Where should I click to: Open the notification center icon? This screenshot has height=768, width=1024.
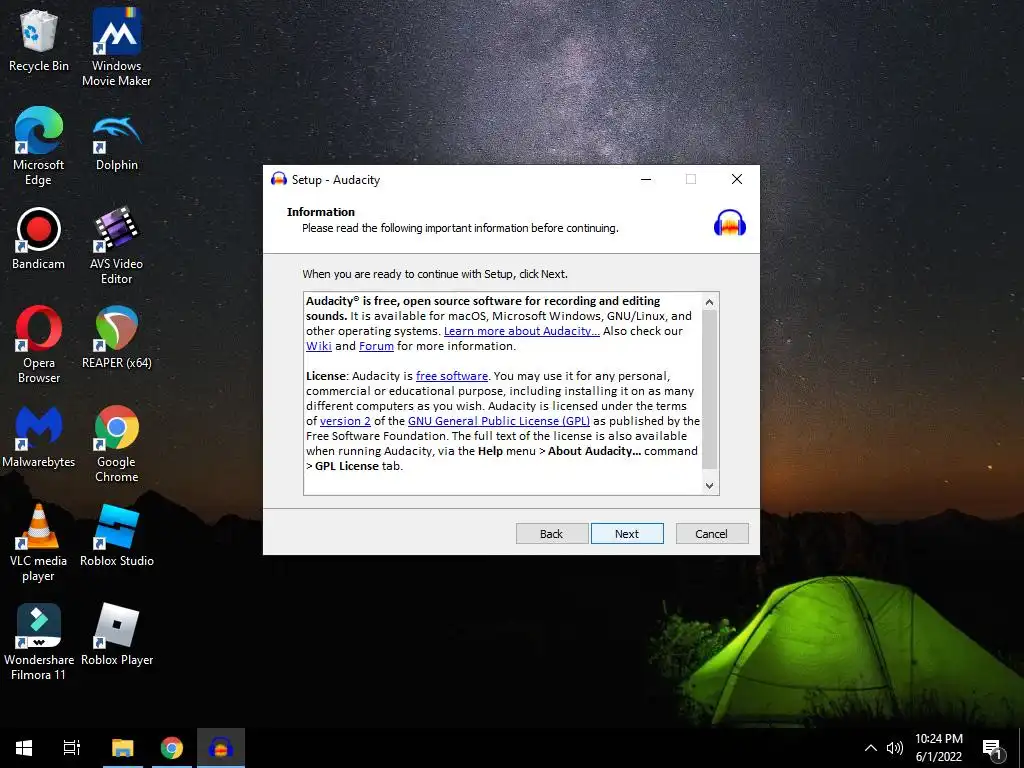(x=993, y=749)
